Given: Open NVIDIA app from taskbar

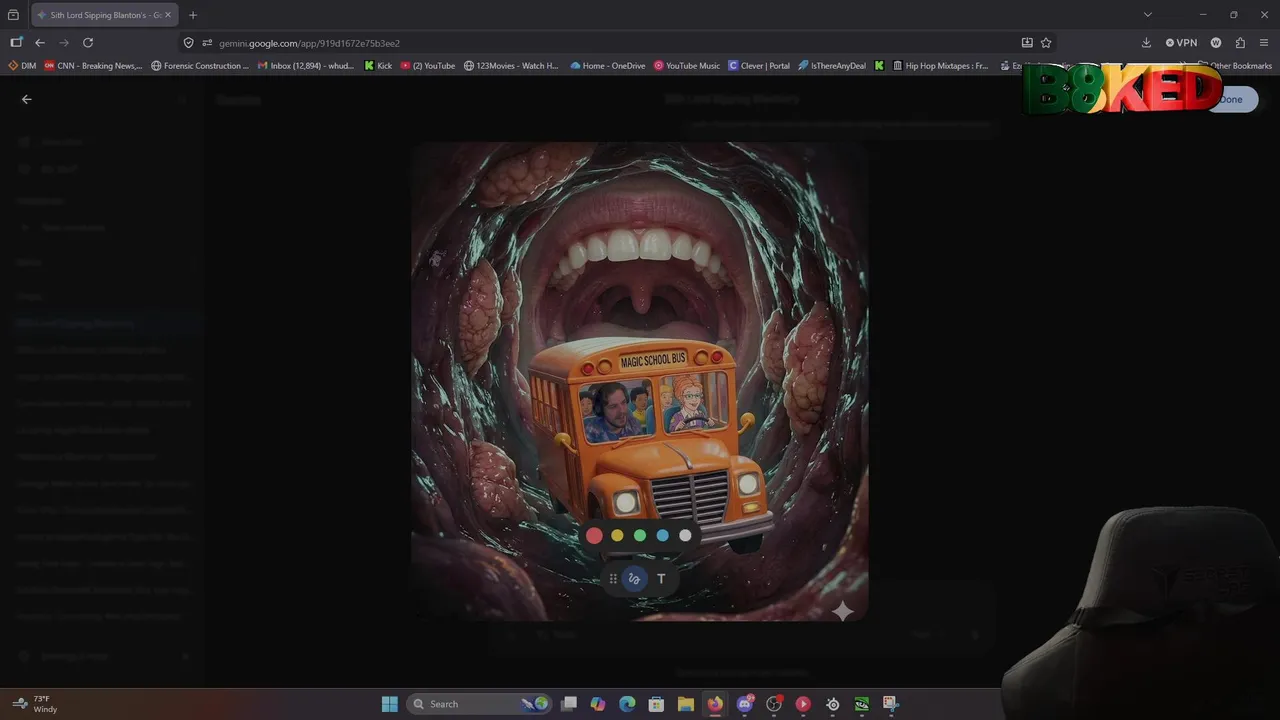Looking at the screenshot, I should [861, 704].
